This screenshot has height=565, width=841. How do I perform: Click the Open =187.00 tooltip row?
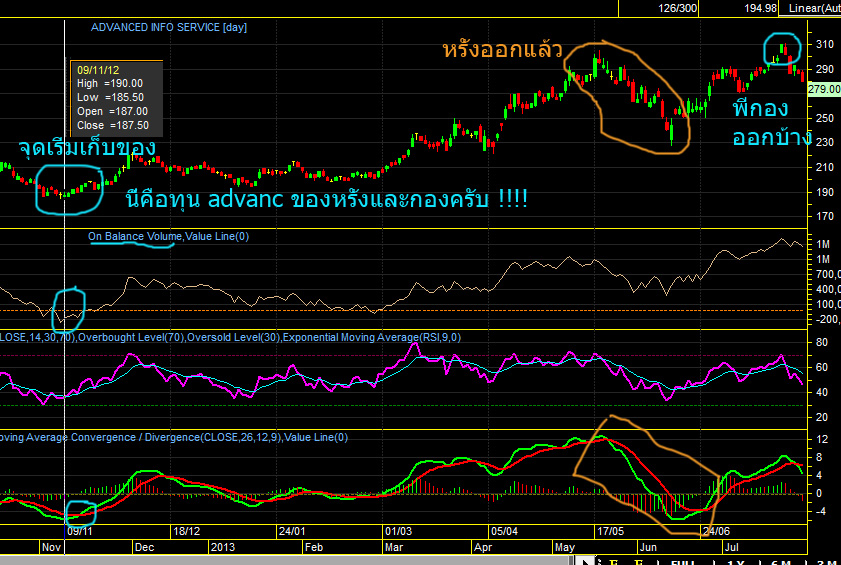(112, 111)
